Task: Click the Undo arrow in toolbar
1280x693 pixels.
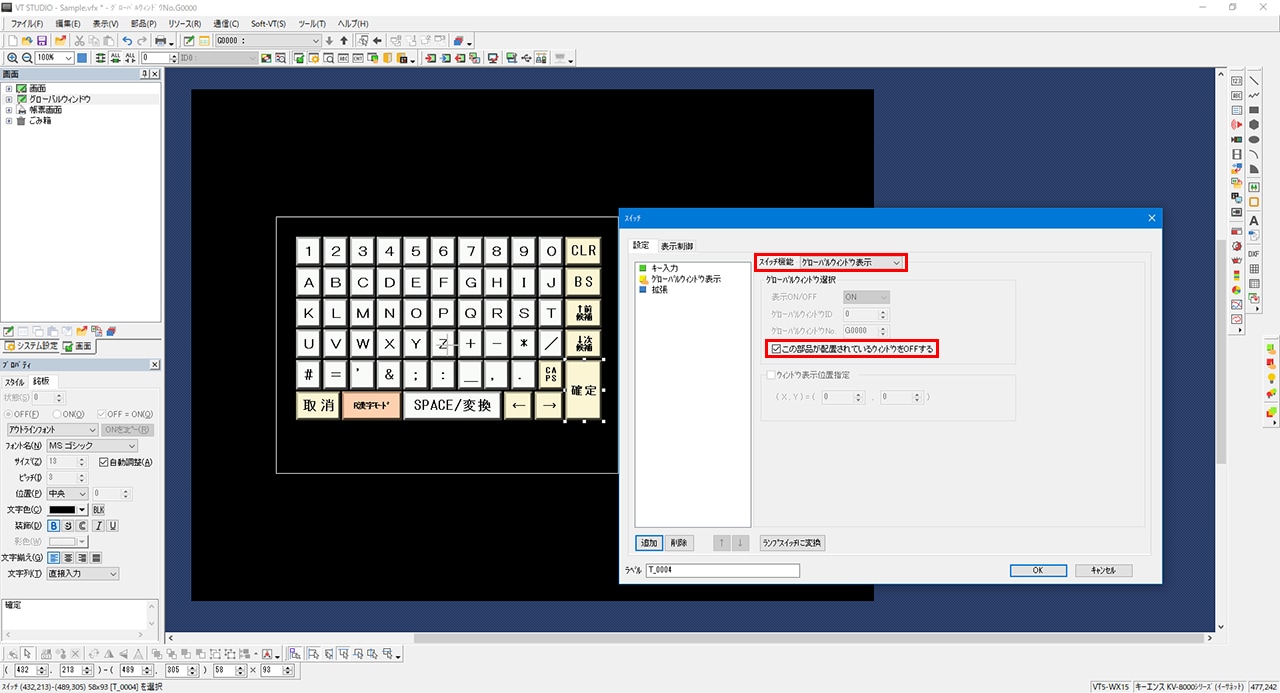Action: point(127,41)
